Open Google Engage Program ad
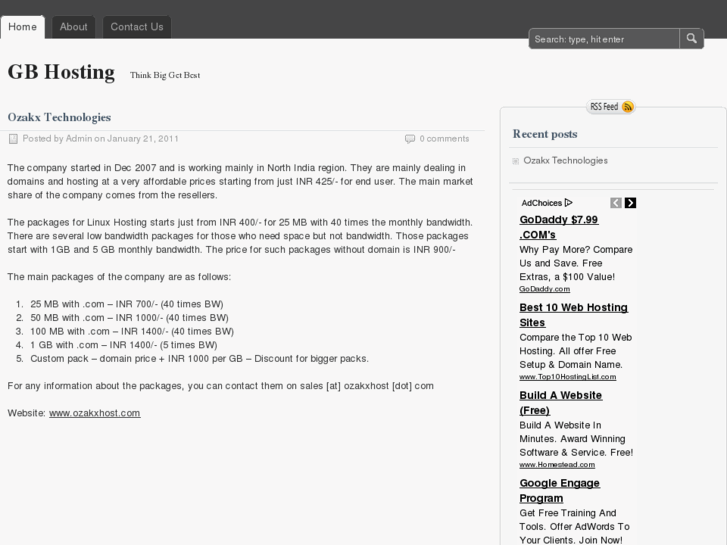The width and height of the screenshot is (727, 545). click(560, 490)
